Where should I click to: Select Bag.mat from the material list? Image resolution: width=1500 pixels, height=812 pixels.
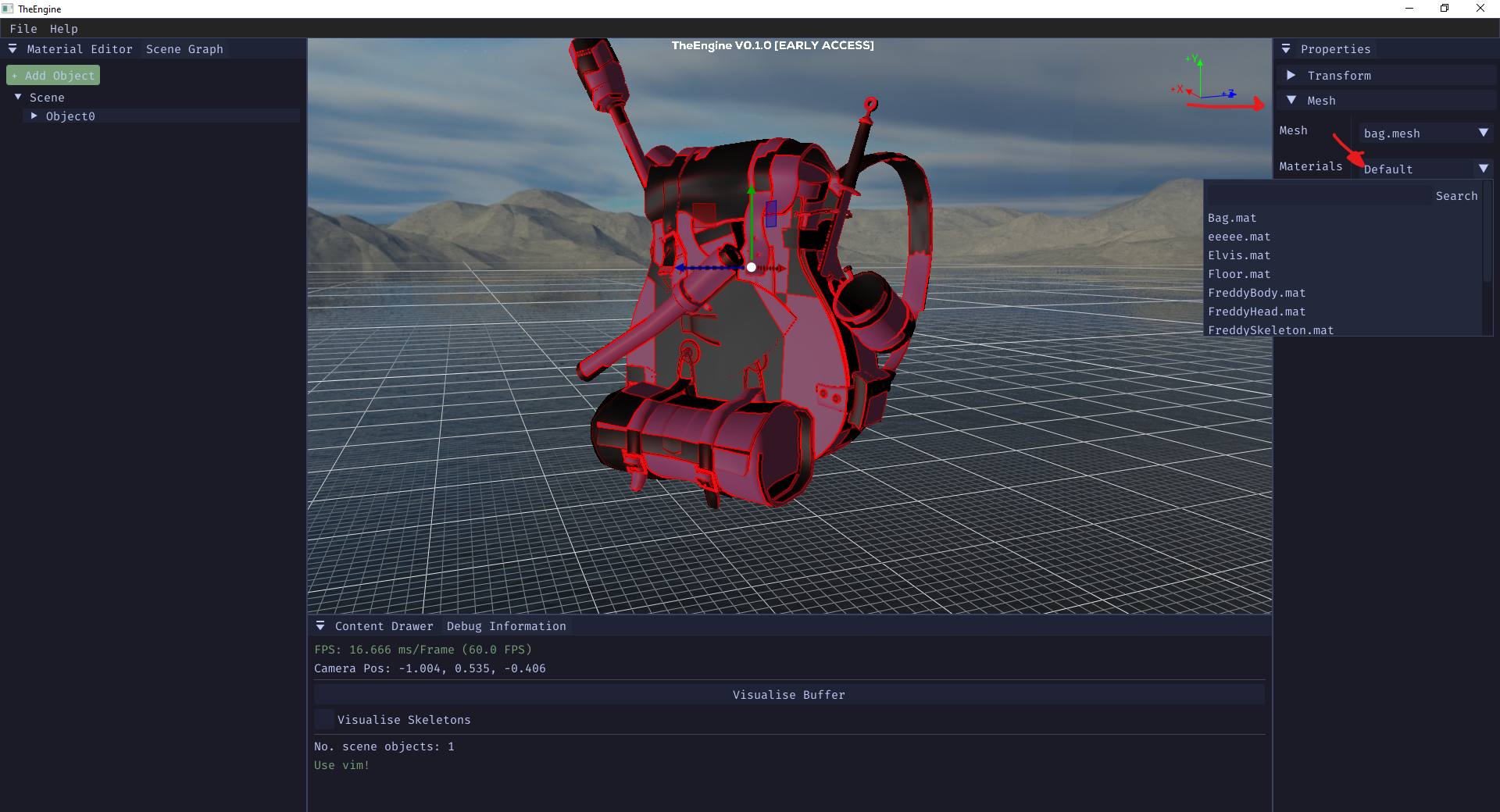(1232, 218)
